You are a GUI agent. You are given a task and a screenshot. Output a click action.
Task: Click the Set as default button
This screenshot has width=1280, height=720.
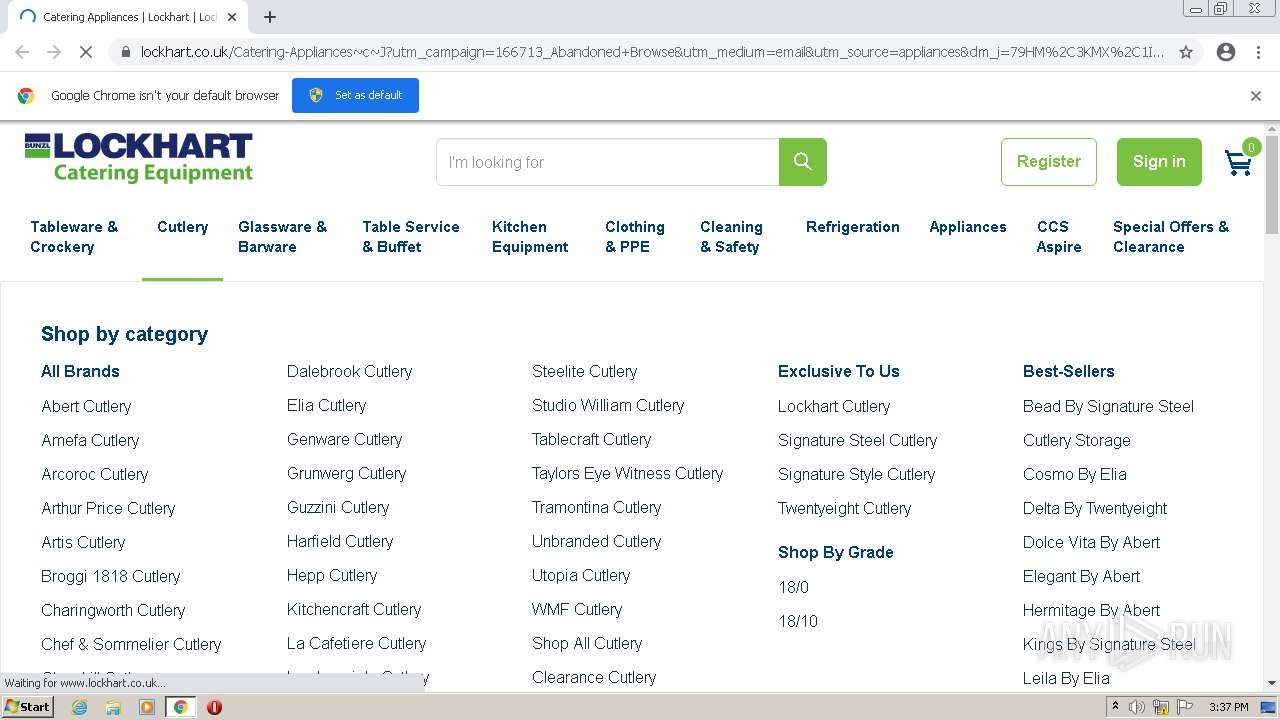pos(355,95)
